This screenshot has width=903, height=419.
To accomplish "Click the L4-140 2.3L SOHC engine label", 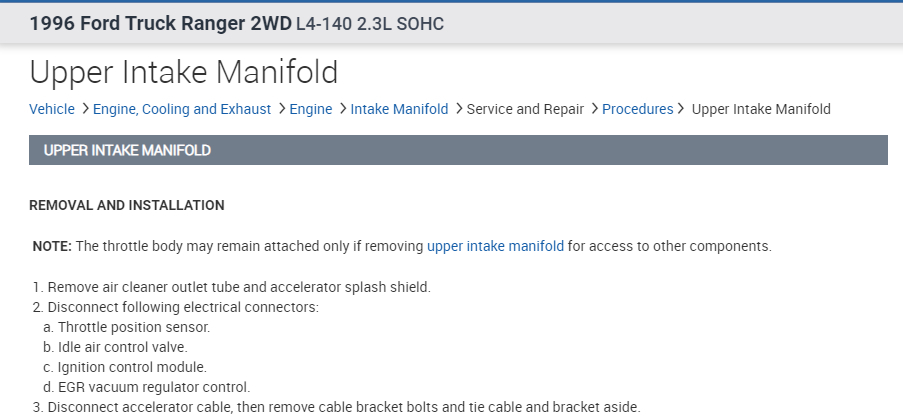I will point(370,24).
